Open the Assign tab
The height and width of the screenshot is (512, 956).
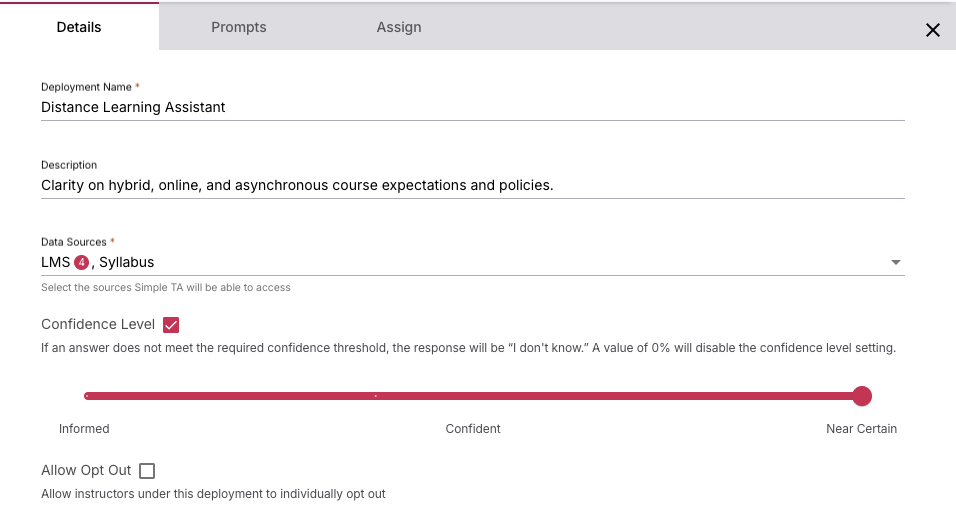399,27
